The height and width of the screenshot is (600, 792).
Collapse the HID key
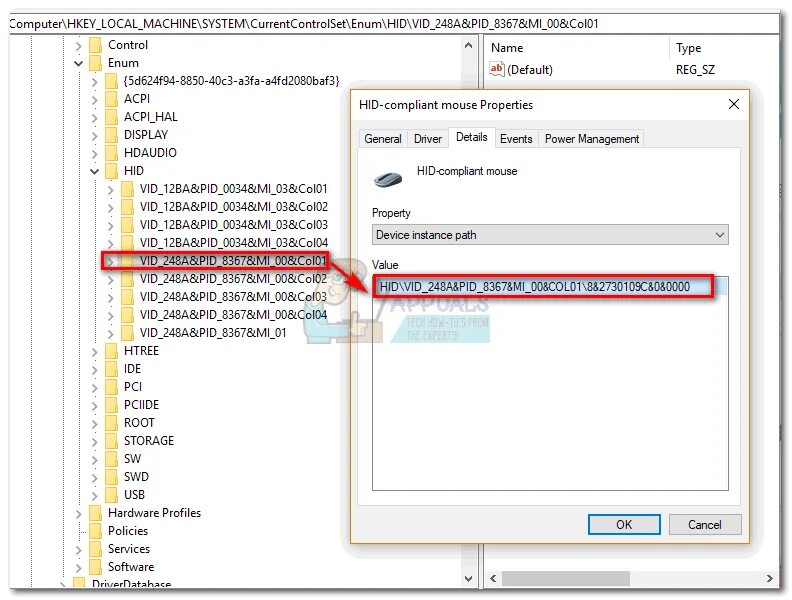pos(95,172)
